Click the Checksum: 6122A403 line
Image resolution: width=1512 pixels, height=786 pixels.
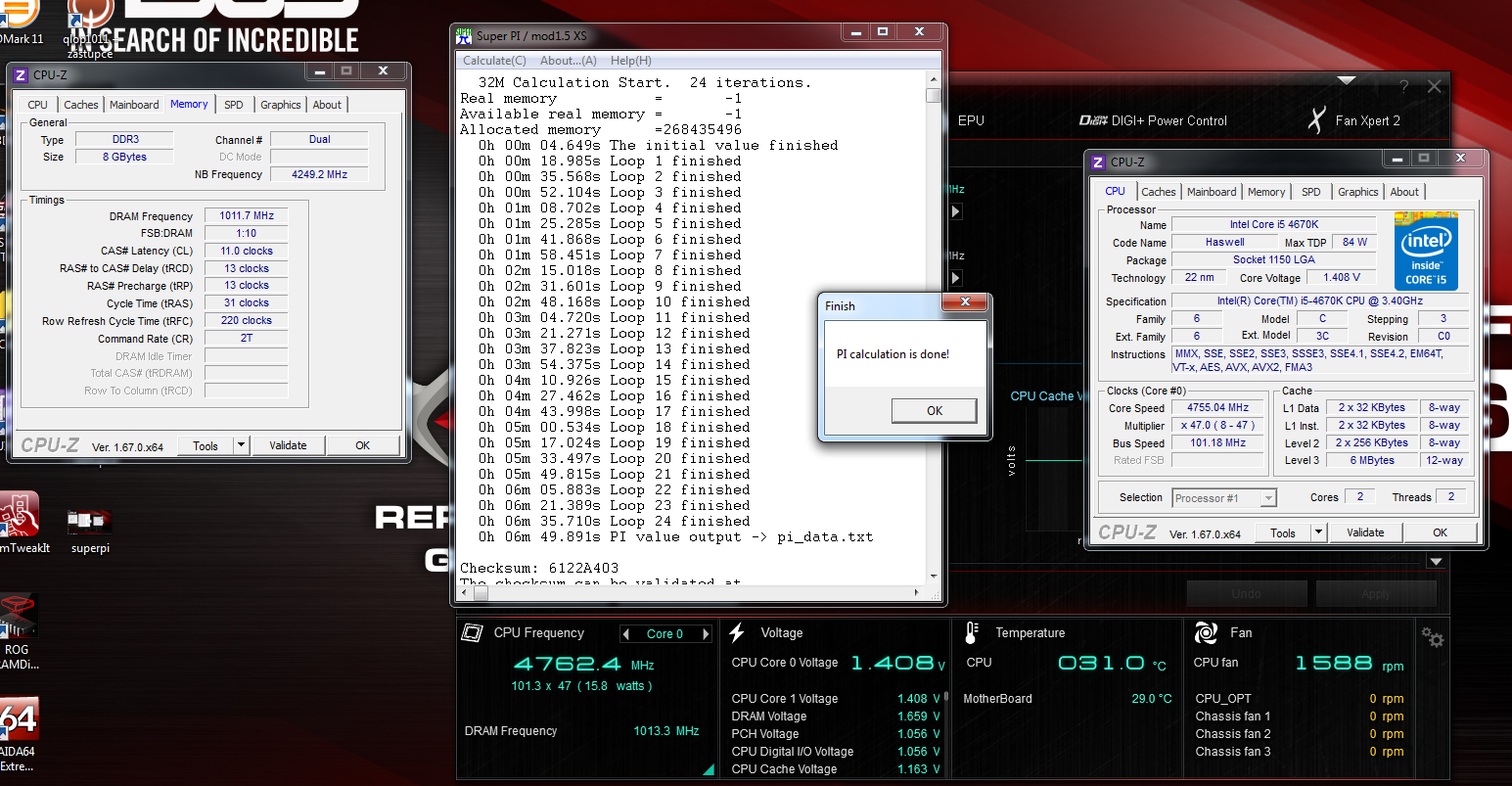(x=539, y=568)
